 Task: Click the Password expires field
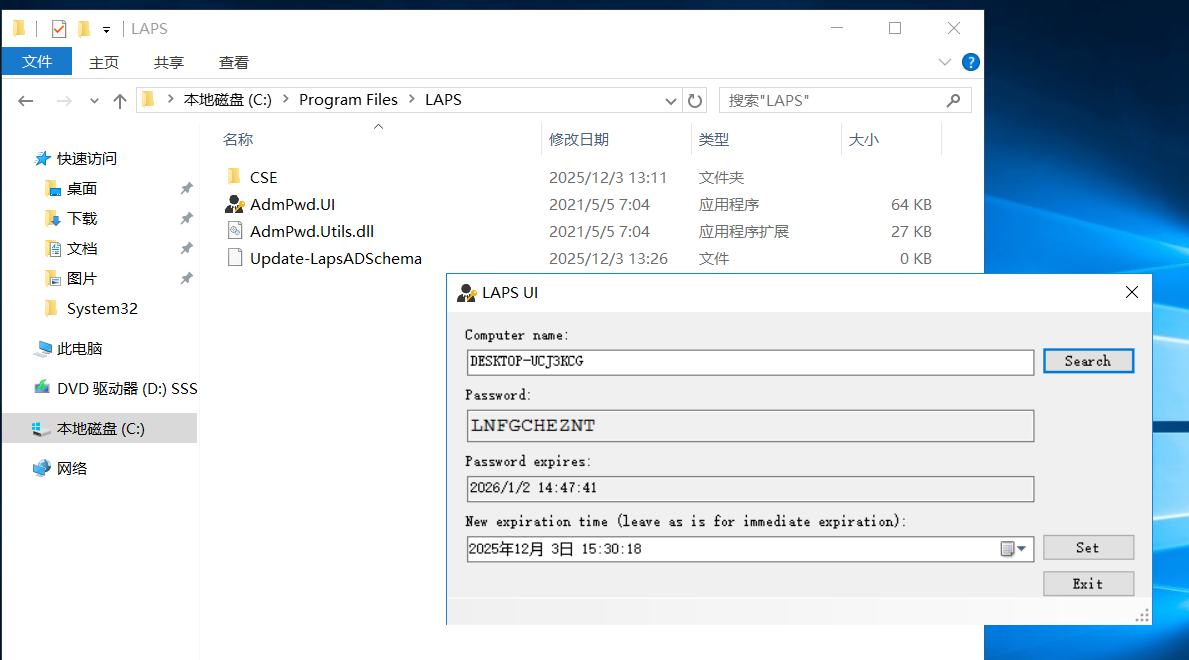tap(750, 489)
